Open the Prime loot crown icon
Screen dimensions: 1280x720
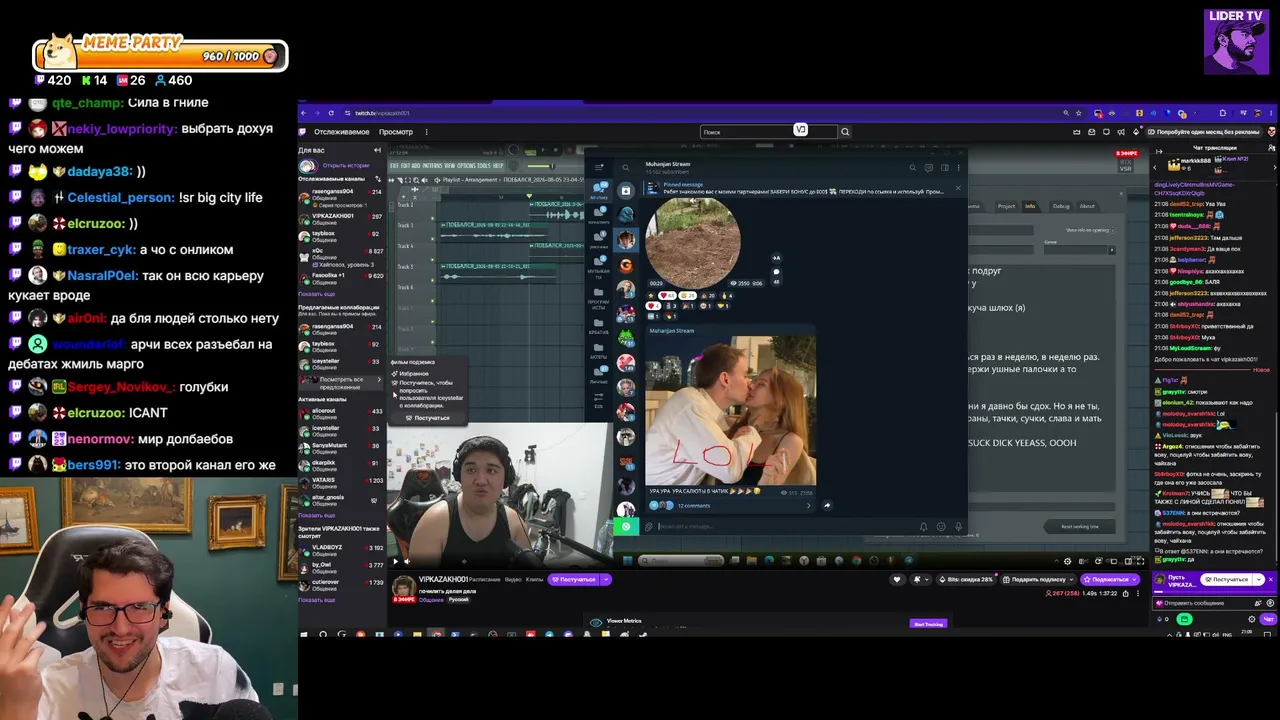(1076, 132)
